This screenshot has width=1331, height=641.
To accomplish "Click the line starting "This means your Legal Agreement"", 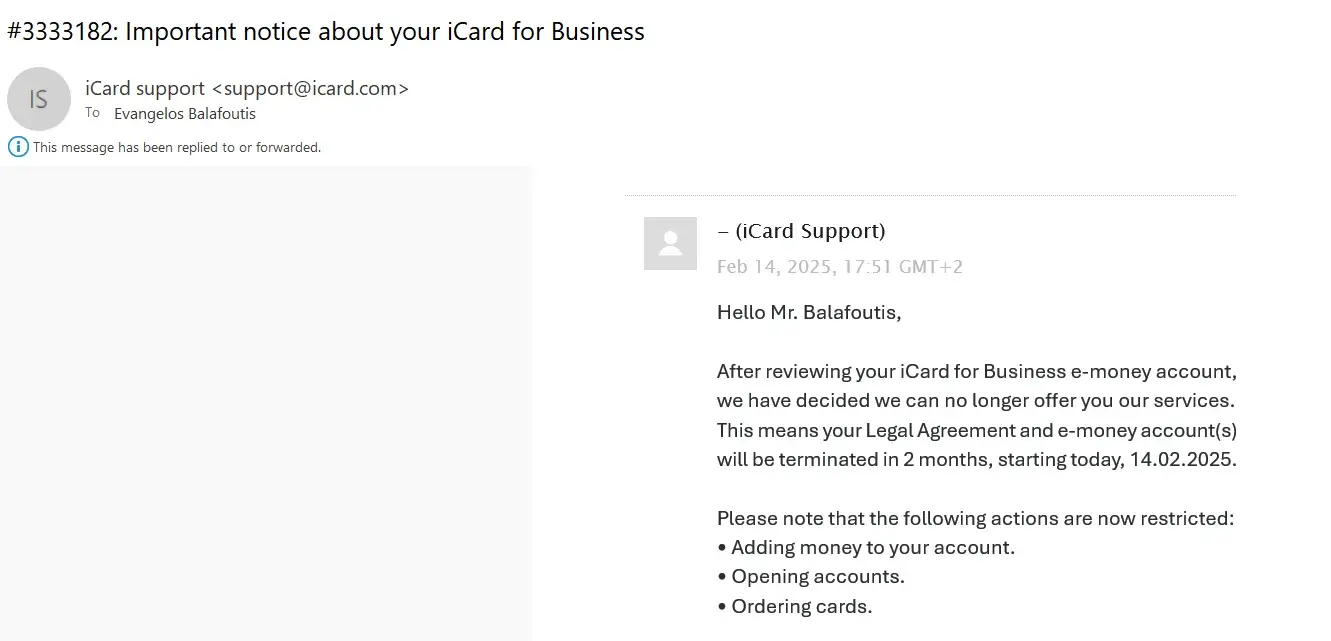I will [976, 431].
